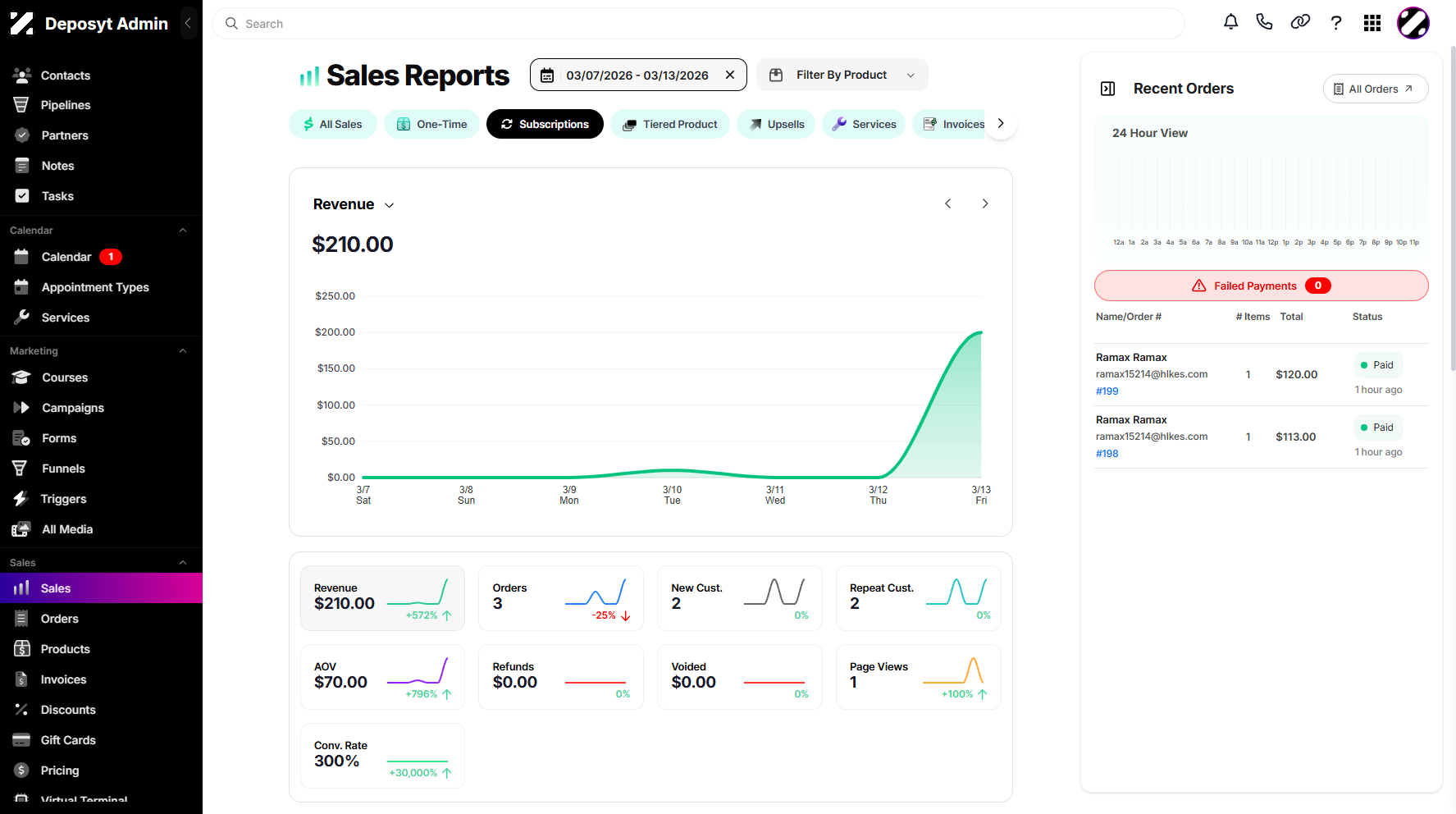Go to next chart period arrow
The width and height of the screenshot is (1456, 814).
985,203
